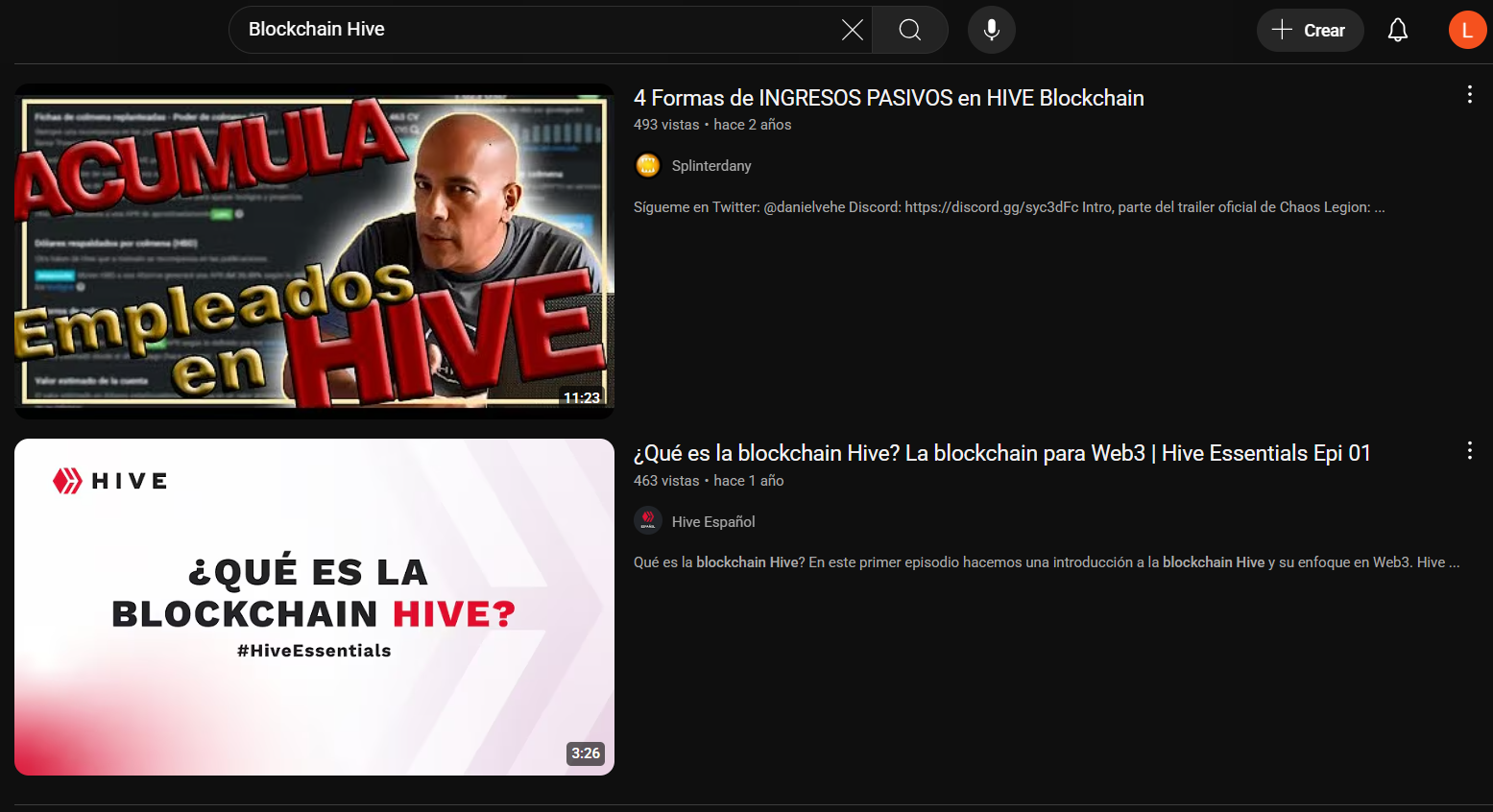Play the ¿Qué es la Blockchain Hive? thumbnail video
The image size is (1493, 812).
(x=314, y=607)
